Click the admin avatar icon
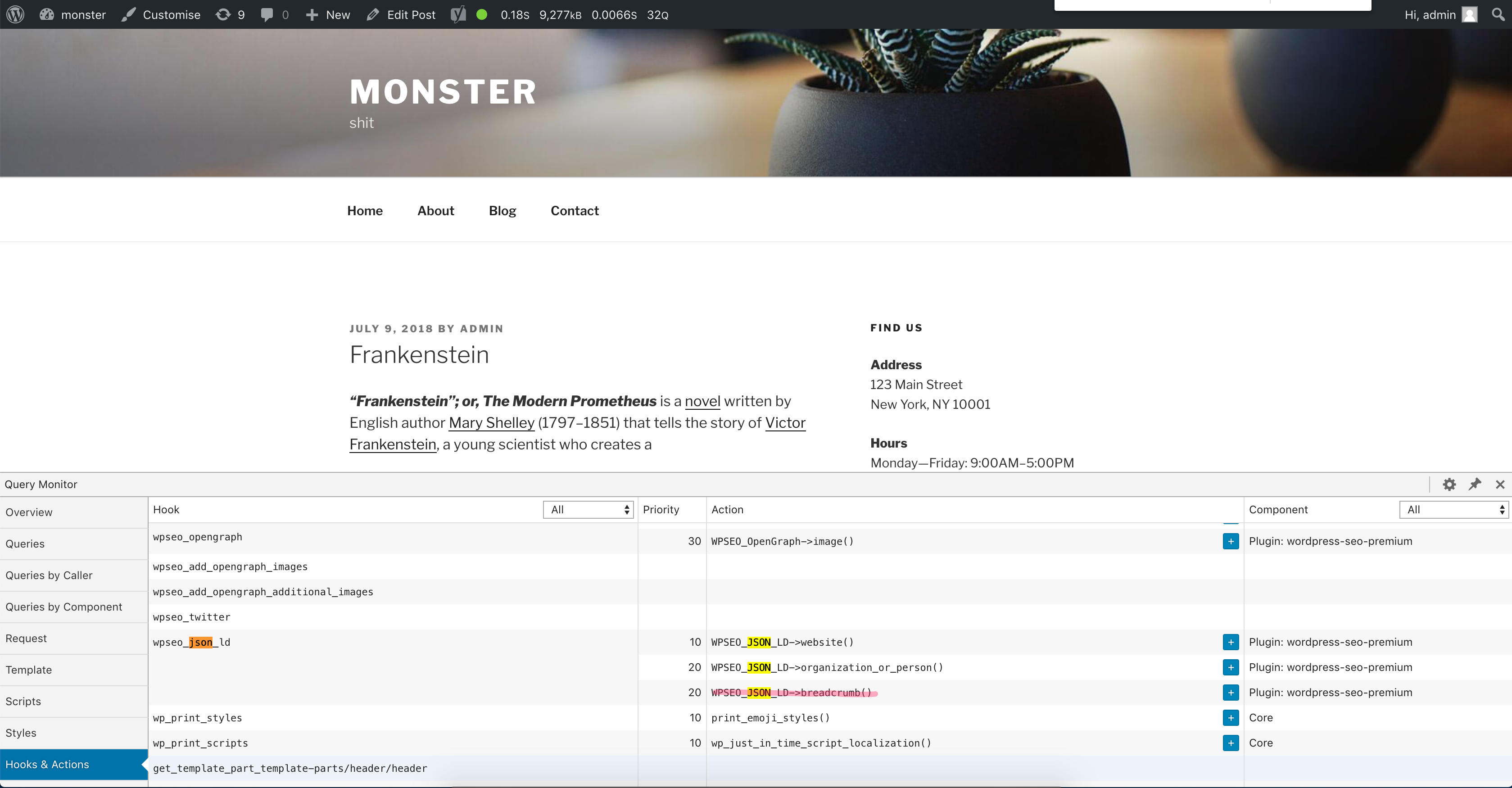 coord(1470,15)
